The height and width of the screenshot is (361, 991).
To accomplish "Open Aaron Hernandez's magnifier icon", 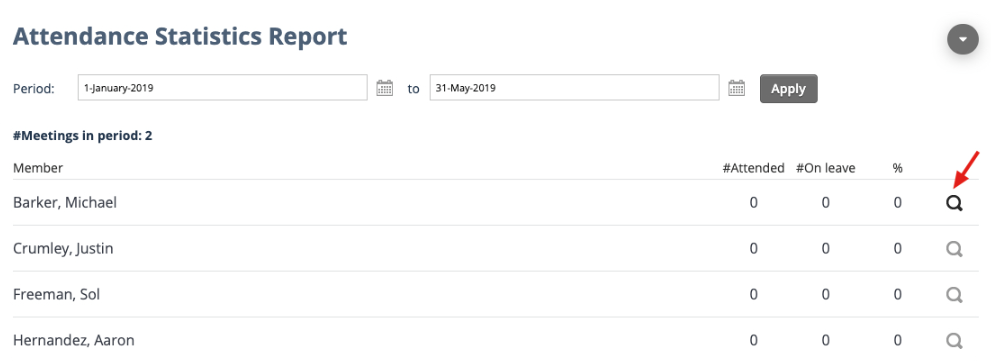I will click(x=954, y=341).
